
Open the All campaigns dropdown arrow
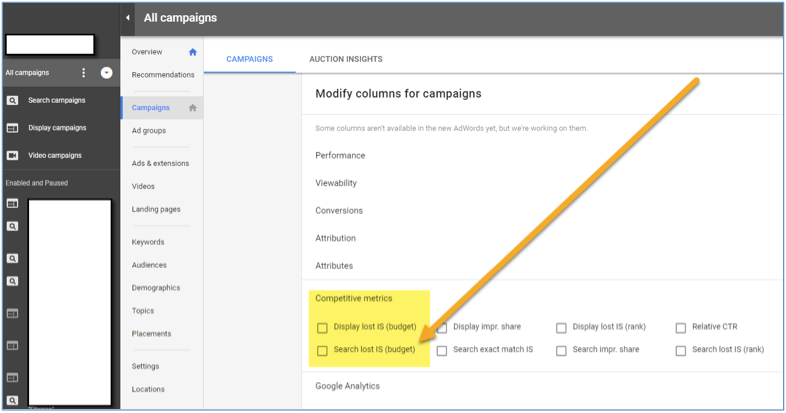[x=106, y=73]
